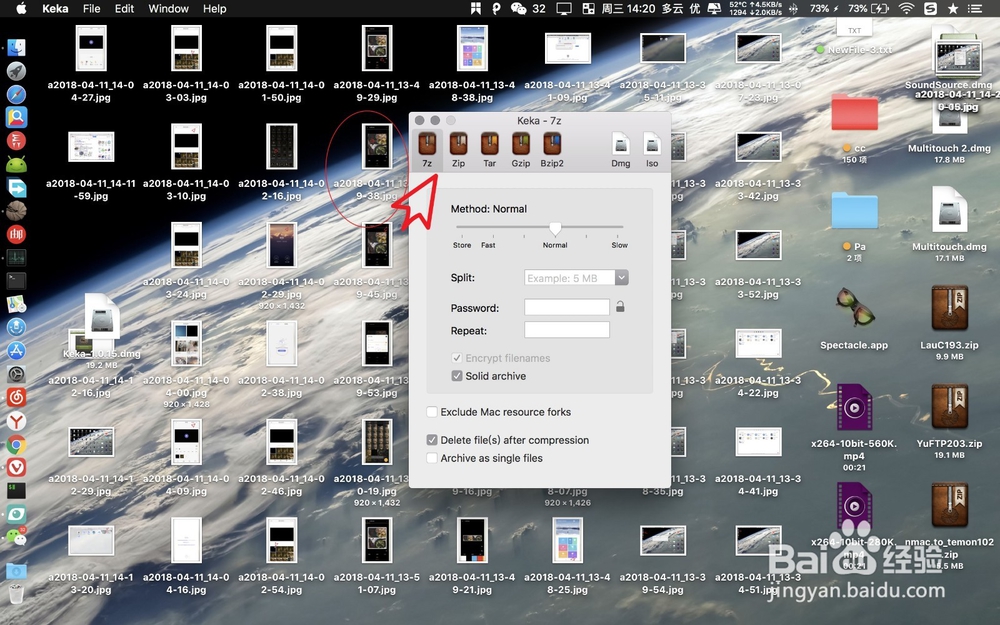Click the Split size text field
Screen dimensions: 1000x625
point(570,277)
